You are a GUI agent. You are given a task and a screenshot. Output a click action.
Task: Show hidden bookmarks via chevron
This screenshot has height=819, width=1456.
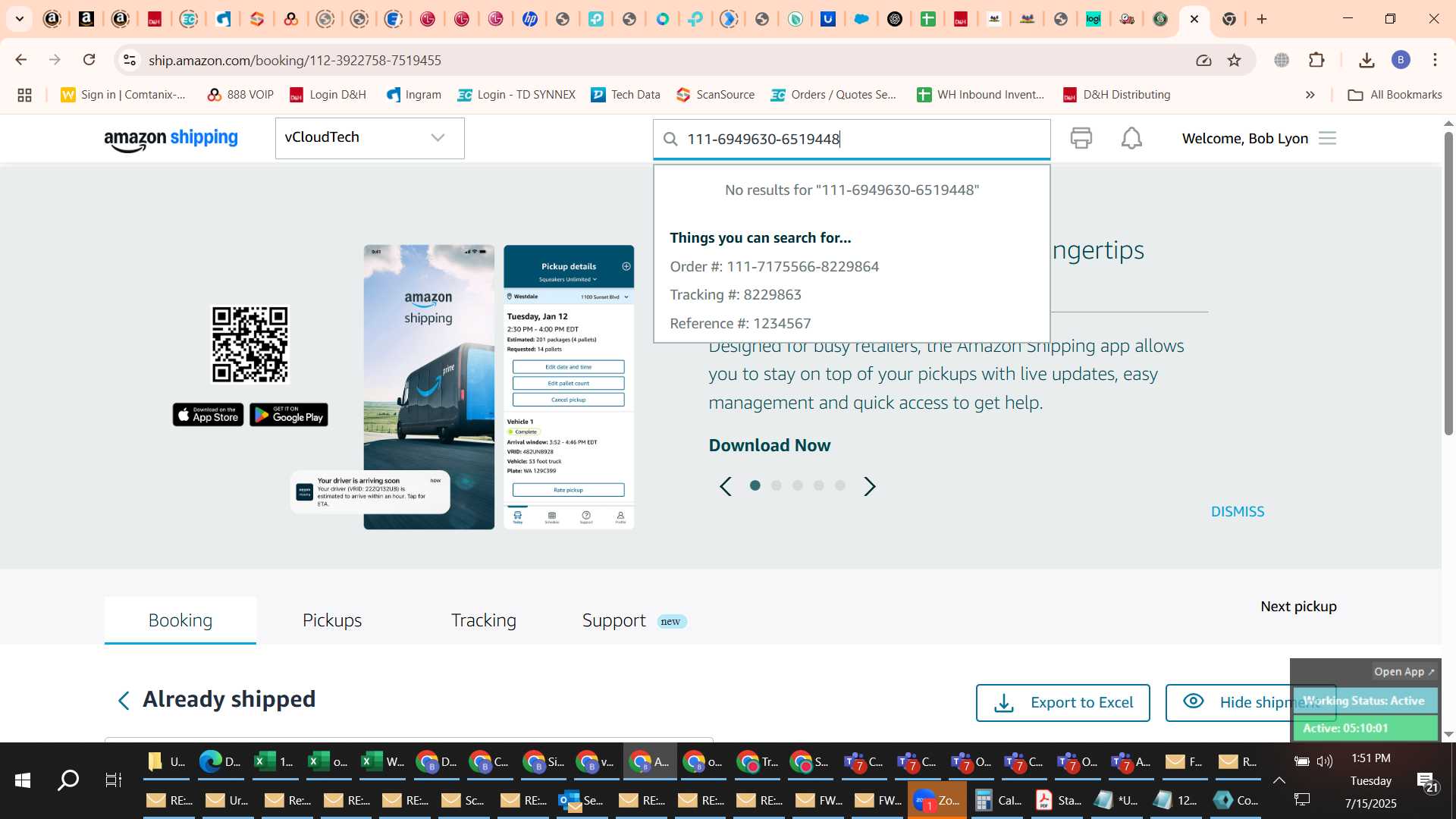point(1310,95)
